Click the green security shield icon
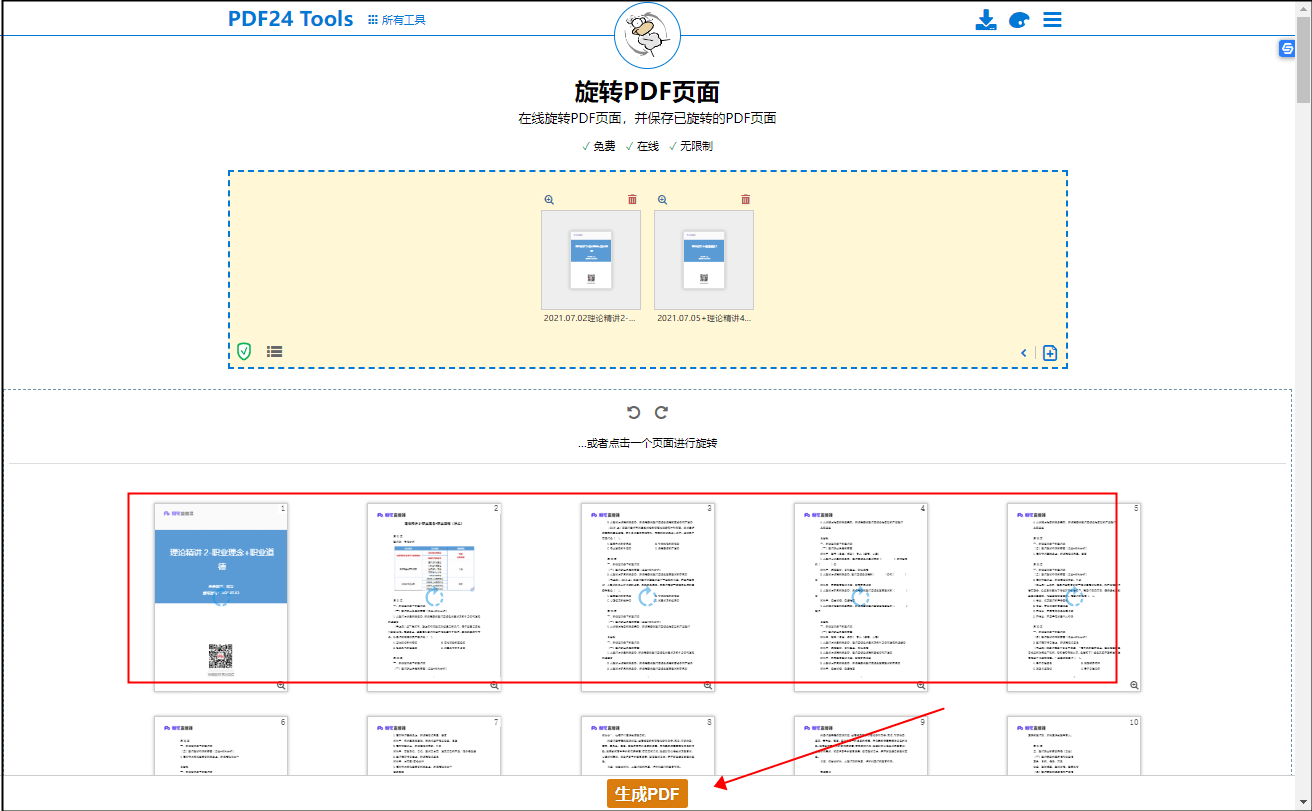 pos(244,351)
